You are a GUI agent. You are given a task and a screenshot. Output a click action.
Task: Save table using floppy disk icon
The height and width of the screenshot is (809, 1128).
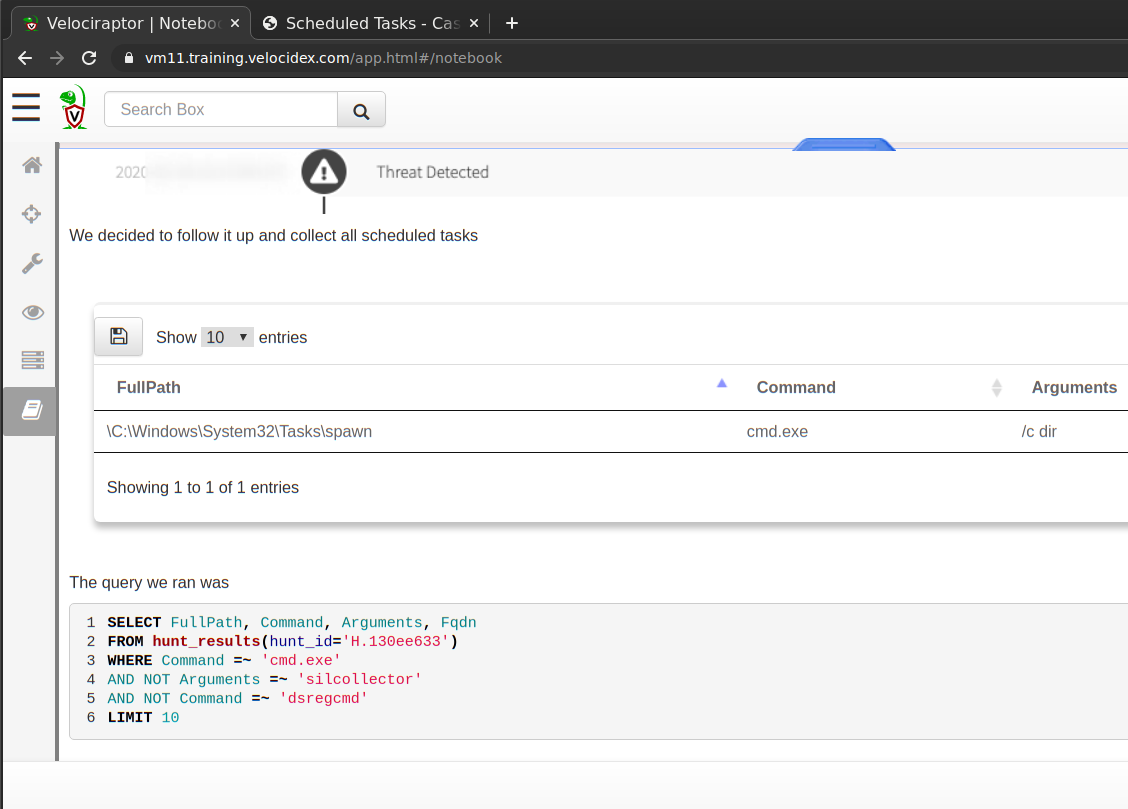(x=118, y=337)
